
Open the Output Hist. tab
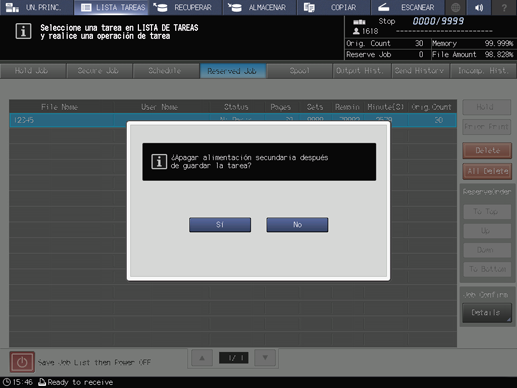361,71
